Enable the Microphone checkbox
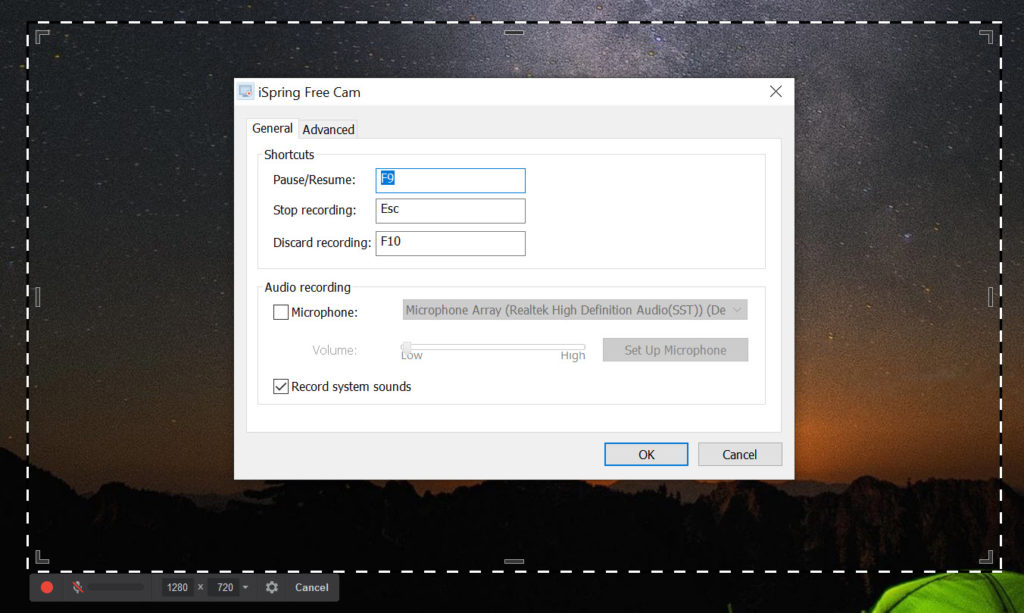 [281, 312]
